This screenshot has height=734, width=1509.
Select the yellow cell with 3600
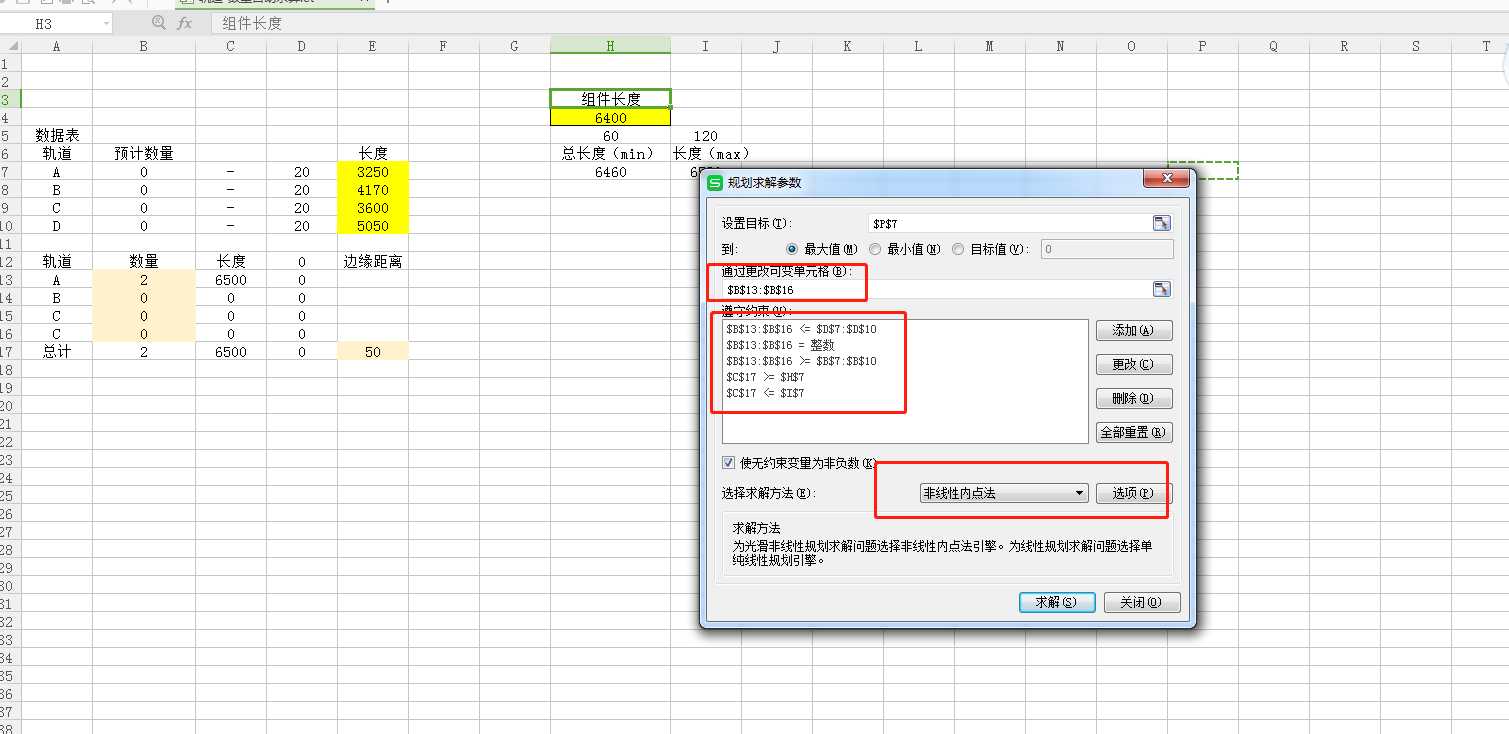373,208
